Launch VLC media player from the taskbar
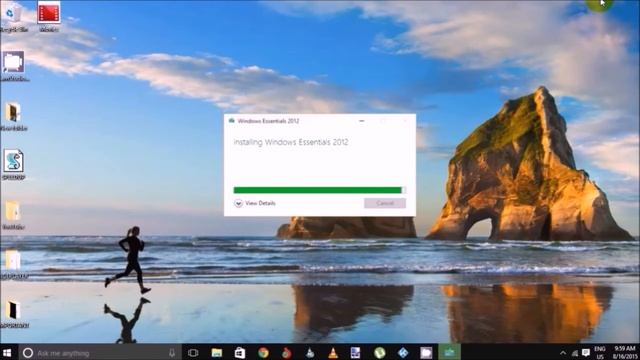Image resolution: width=640 pixels, height=360 pixels. (x=333, y=353)
